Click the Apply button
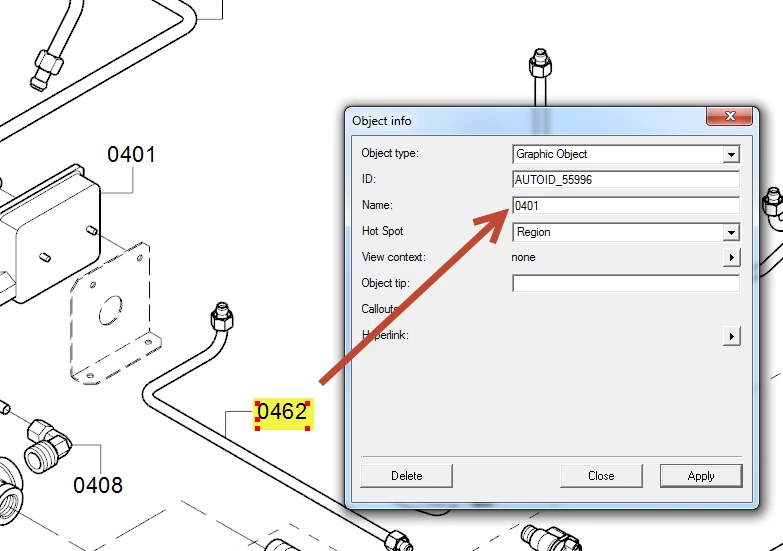The height and width of the screenshot is (551, 783). click(x=701, y=476)
